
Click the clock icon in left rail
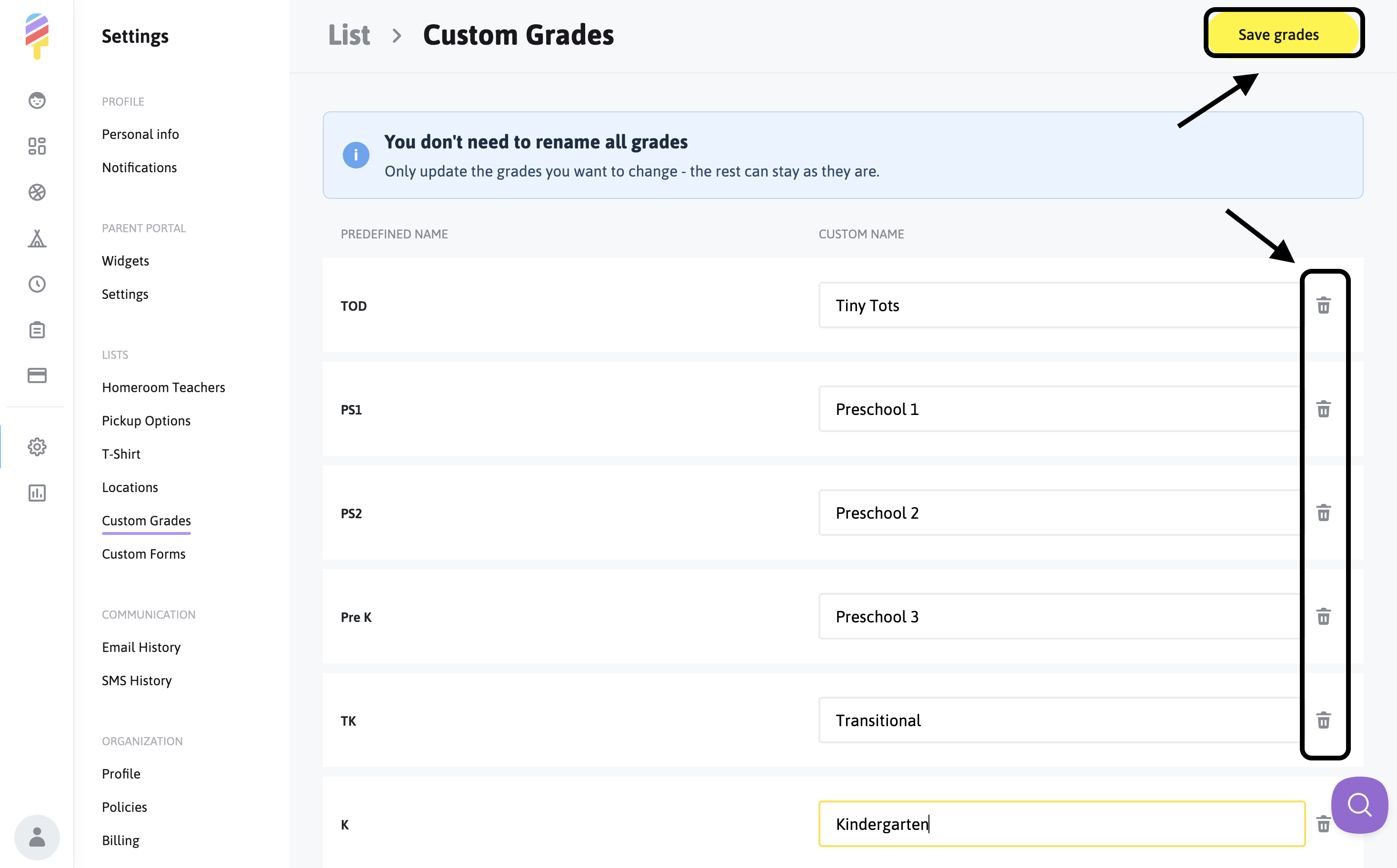37,284
